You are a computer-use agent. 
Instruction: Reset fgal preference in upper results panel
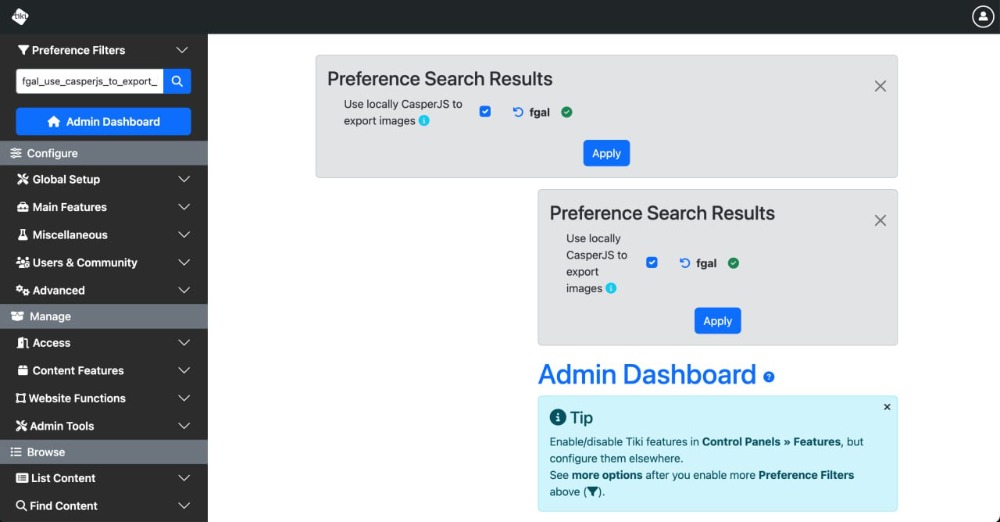click(x=518, y=112)
